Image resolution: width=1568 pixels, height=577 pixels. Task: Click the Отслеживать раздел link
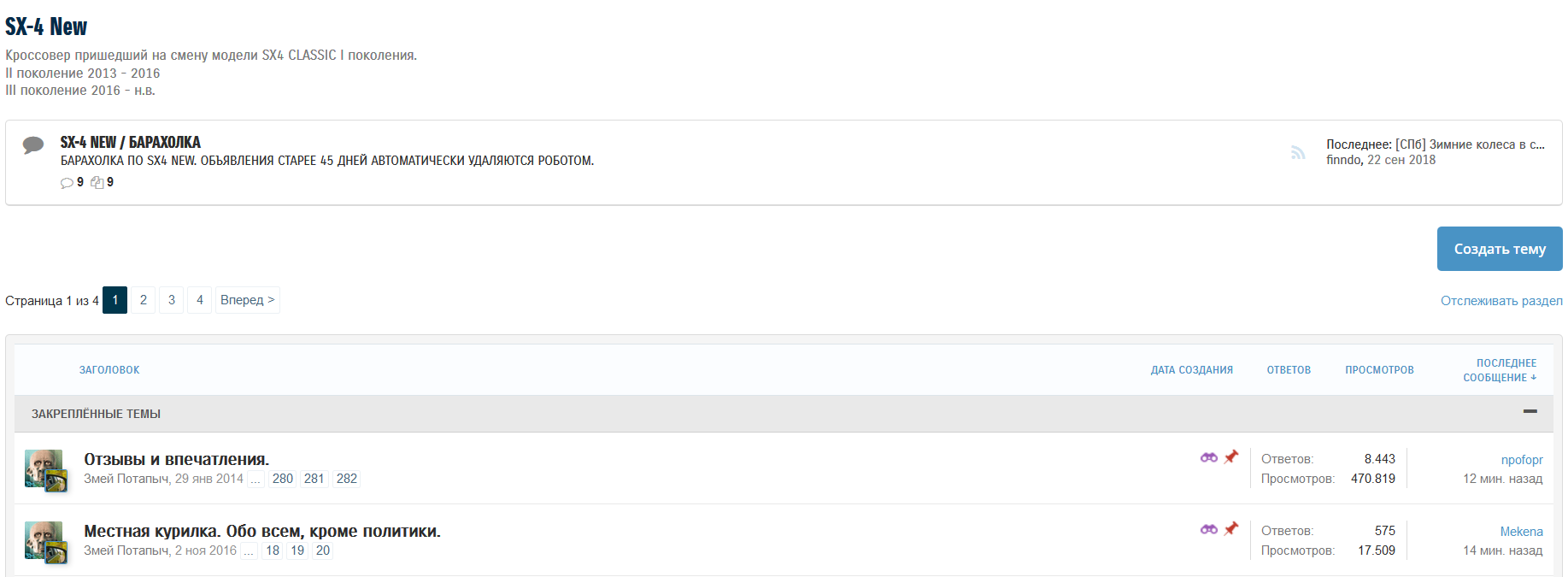(1501, 301)
